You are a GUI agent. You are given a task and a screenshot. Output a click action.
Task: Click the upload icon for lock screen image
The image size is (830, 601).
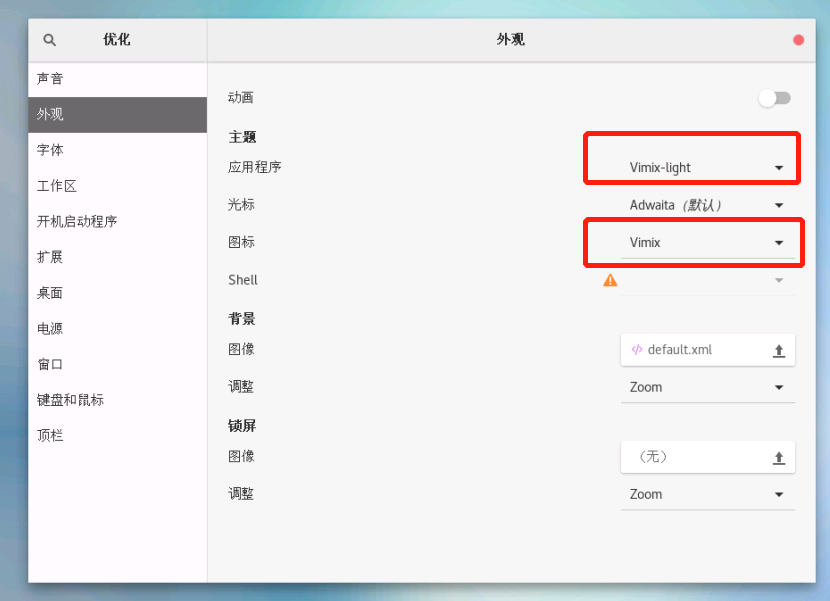pyautogui.click(x=779, y=458)
